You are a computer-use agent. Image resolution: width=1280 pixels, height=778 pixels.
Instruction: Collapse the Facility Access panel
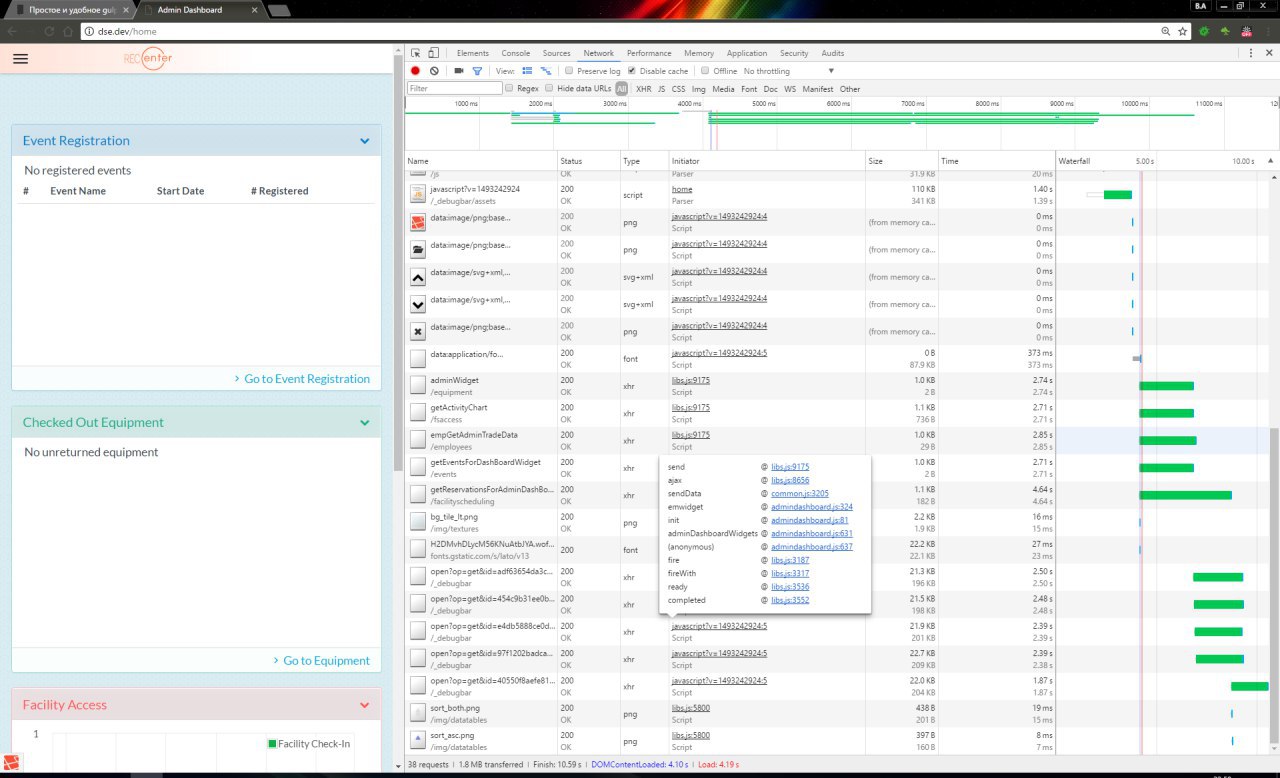click(365, 705)
